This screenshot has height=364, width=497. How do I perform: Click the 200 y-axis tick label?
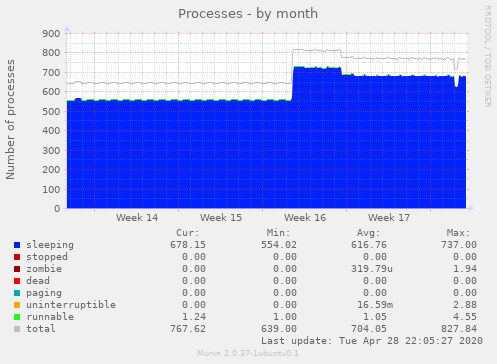tap(51, 170)
